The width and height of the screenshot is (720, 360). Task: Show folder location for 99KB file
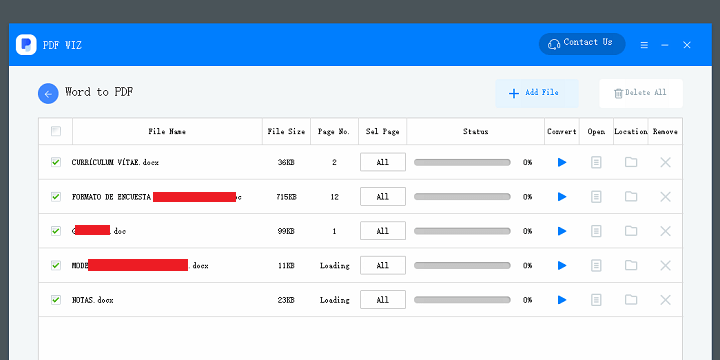pyautogui.click(x=631, y=231)
